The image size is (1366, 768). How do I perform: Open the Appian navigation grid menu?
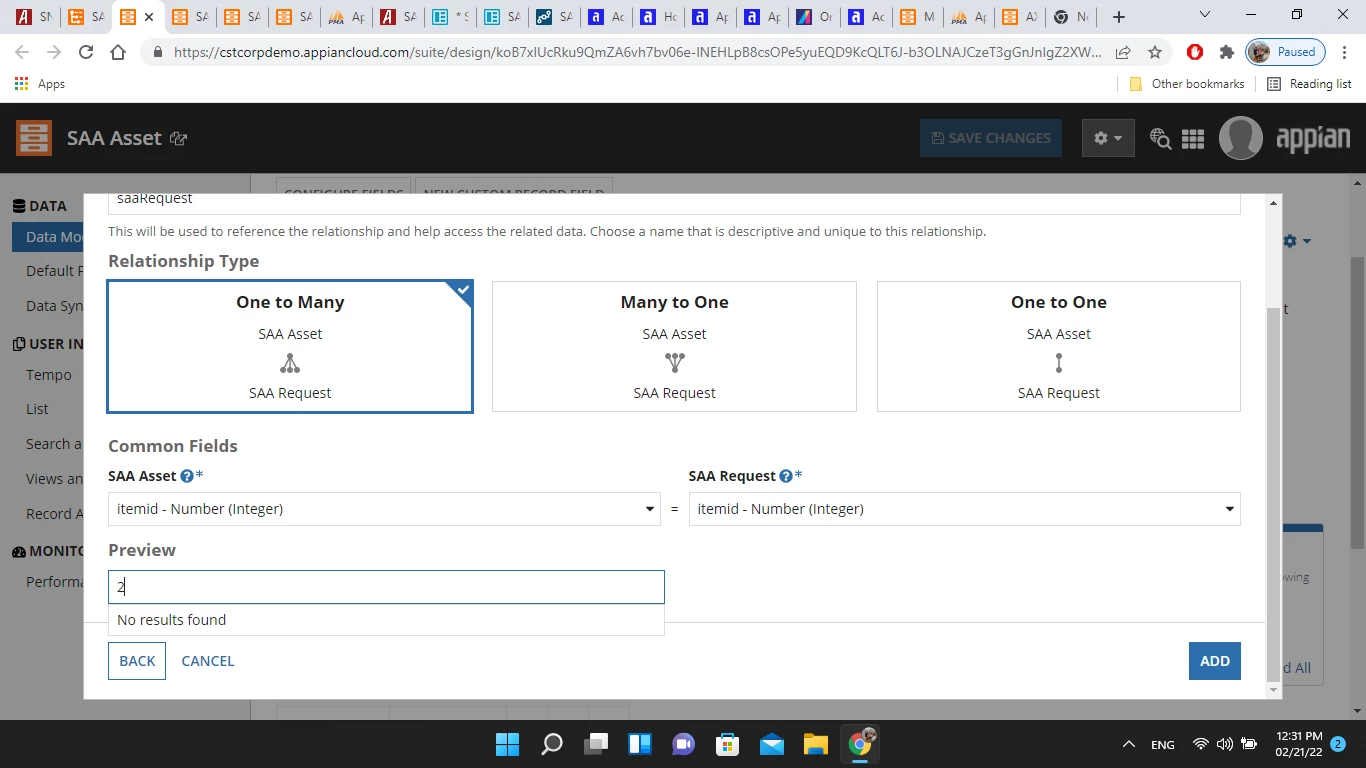1193,139
